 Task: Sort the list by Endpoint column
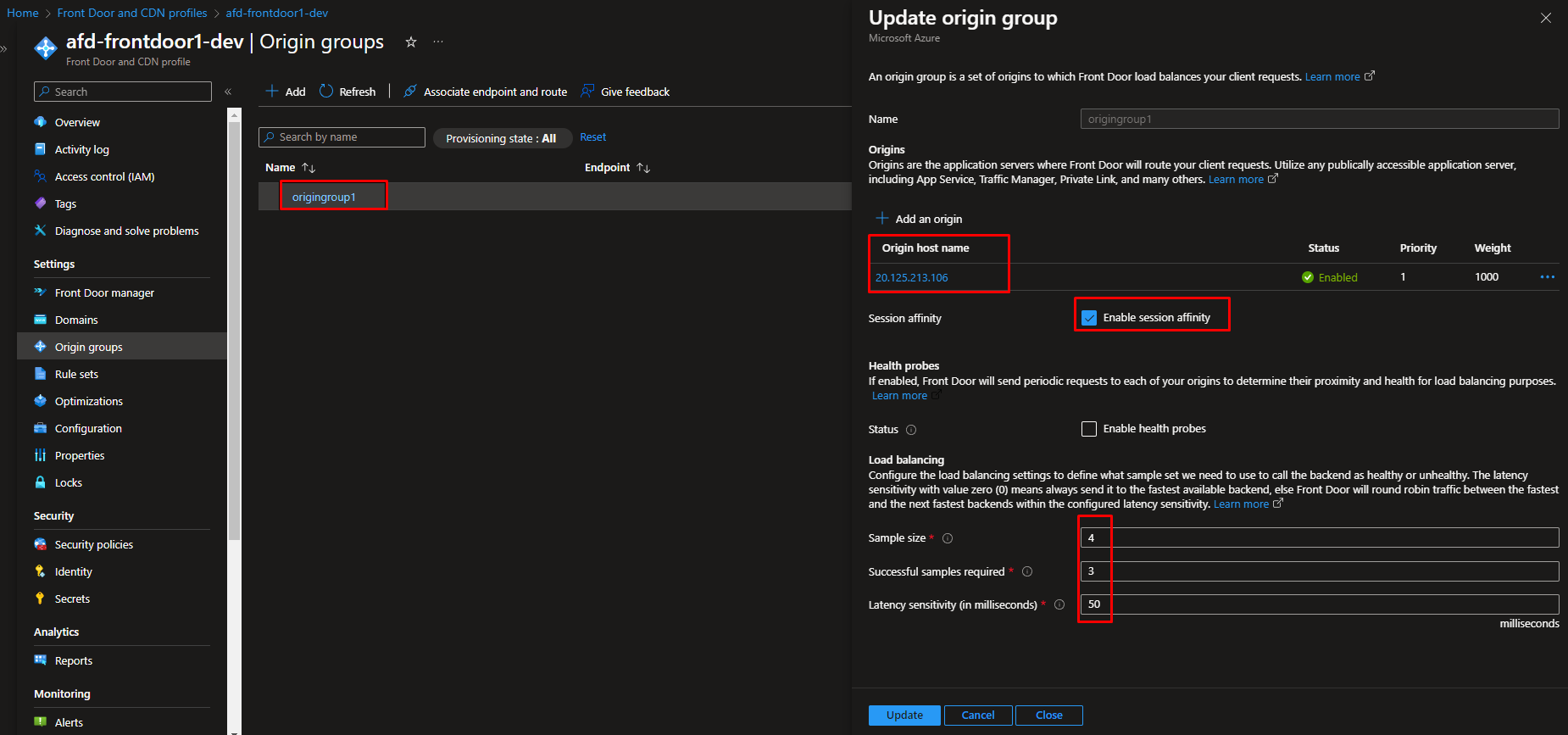tap(617, 168)
